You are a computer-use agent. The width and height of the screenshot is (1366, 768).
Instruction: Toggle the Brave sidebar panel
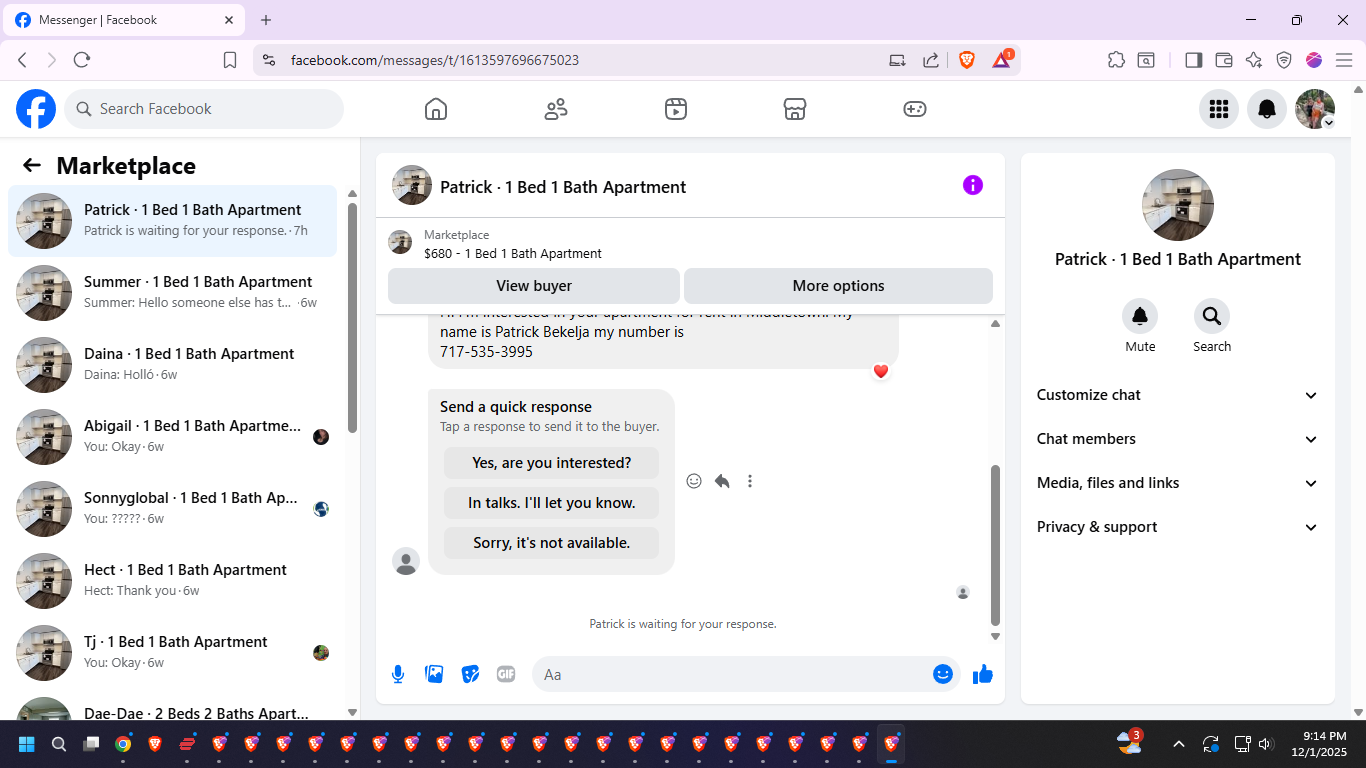[1193, 60]
